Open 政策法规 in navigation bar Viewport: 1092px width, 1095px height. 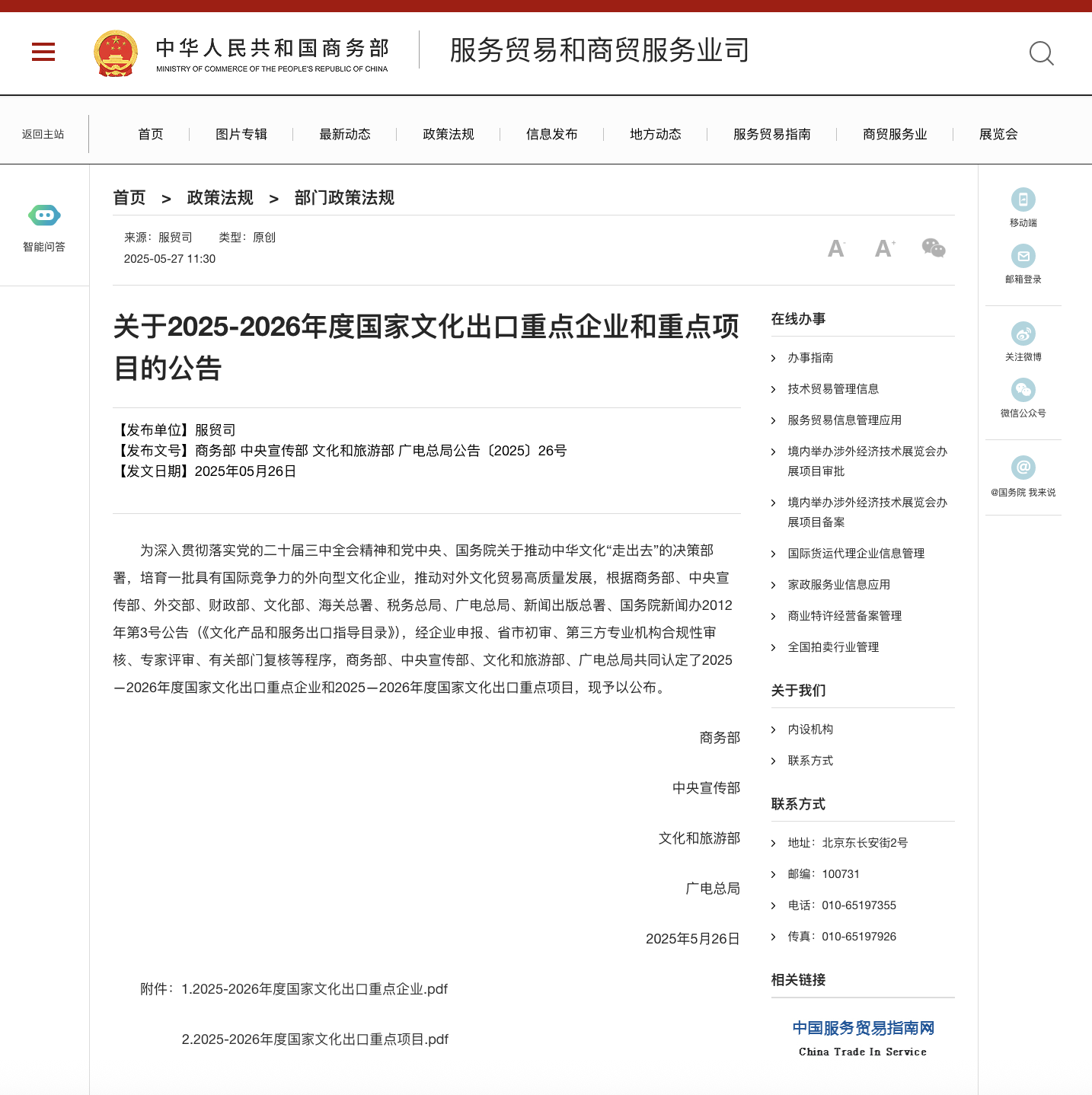448,134
